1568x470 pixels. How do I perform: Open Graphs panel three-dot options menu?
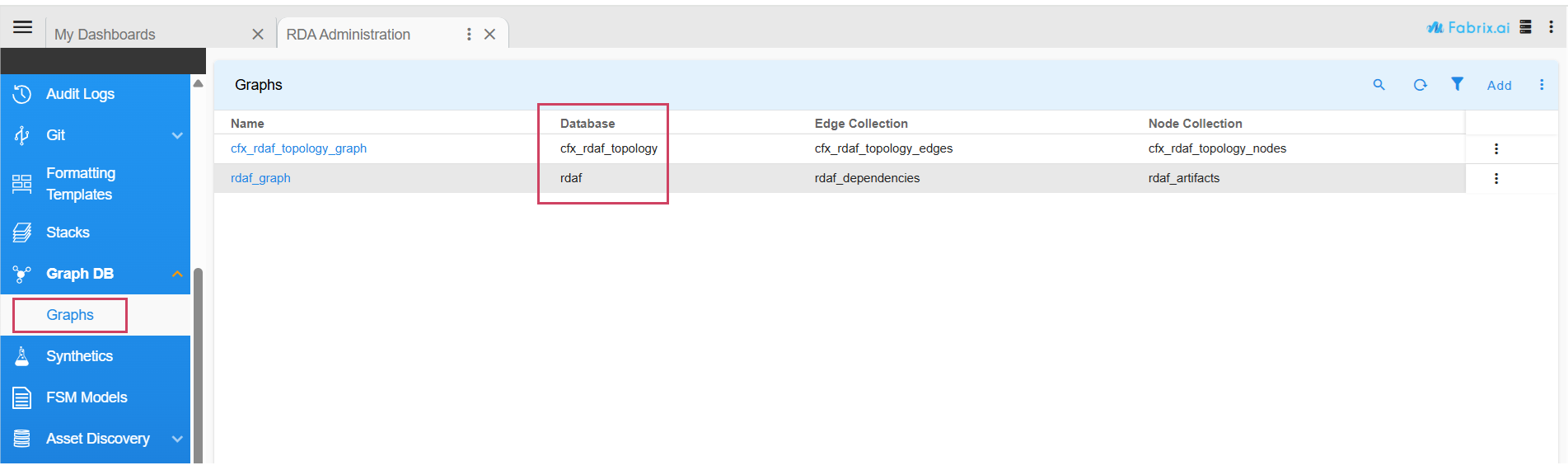(x=1542, y=85)
